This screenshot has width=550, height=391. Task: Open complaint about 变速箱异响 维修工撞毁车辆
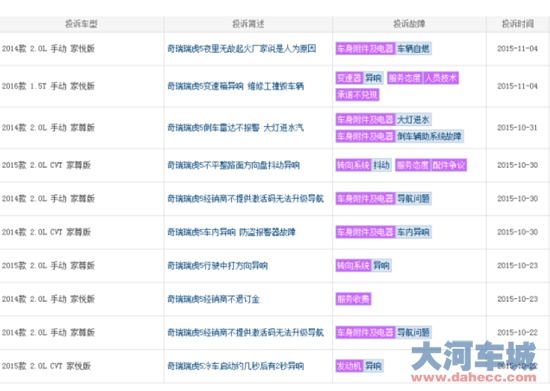pos(235,86)
